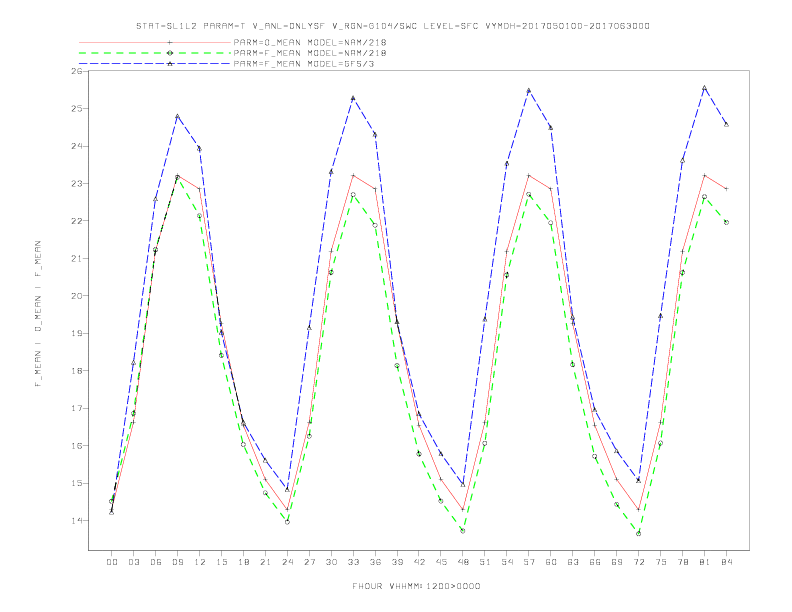Click y-axis tick value 19
792x612 pixels.
click(x=77, y=333)
